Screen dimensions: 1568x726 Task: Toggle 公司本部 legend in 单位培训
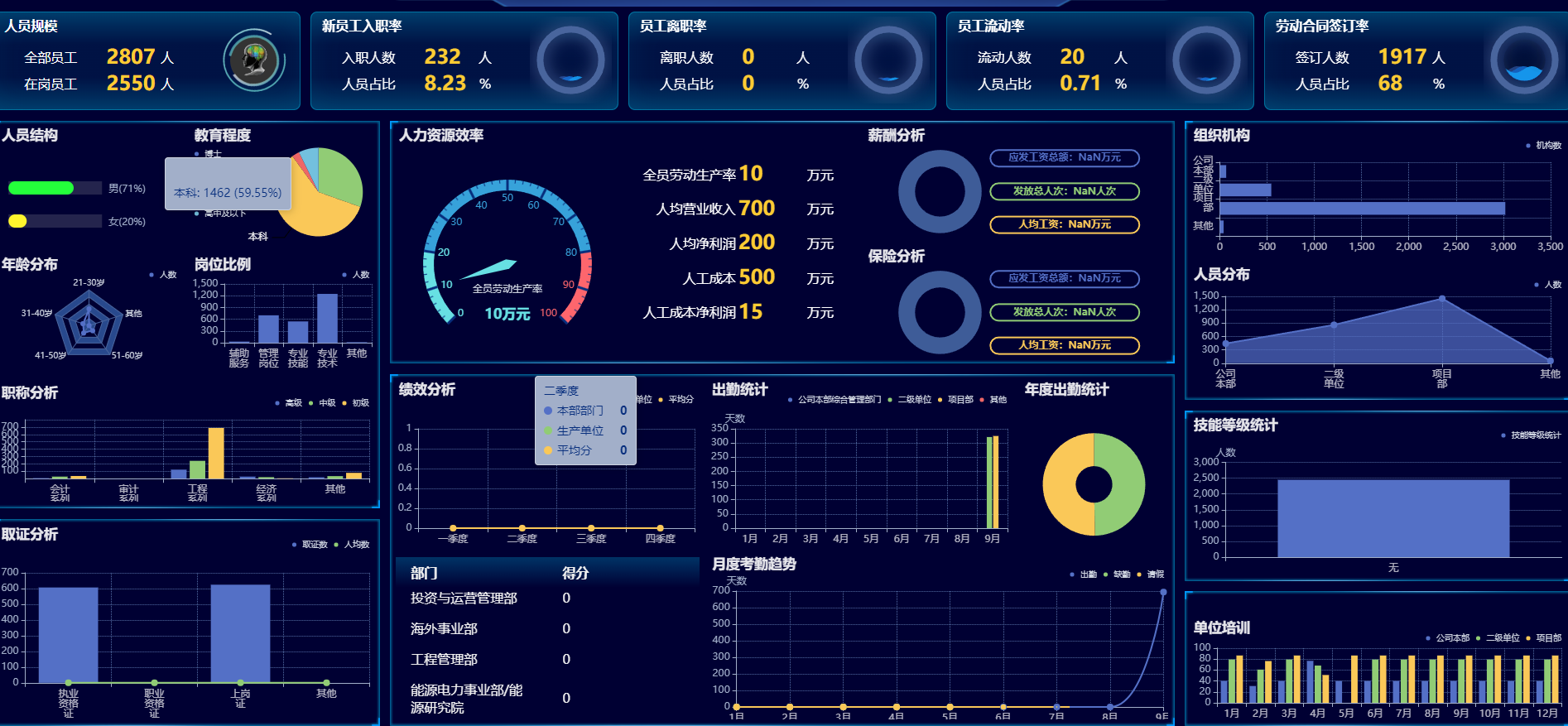click(x=1448, y=638)
